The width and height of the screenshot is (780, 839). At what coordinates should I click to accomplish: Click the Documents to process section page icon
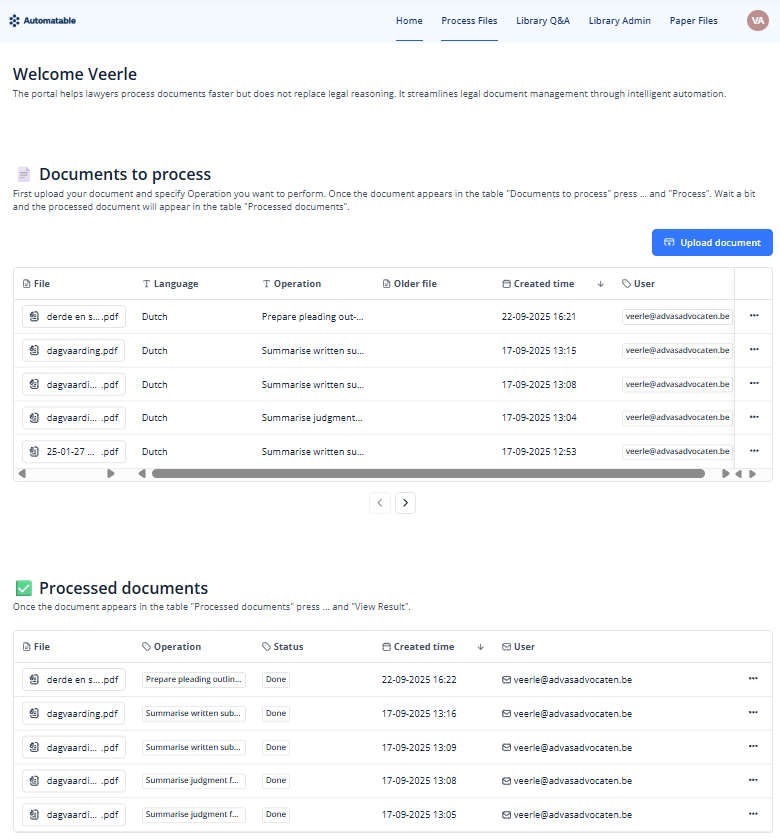pyautogui.click(x=24, y=174)
